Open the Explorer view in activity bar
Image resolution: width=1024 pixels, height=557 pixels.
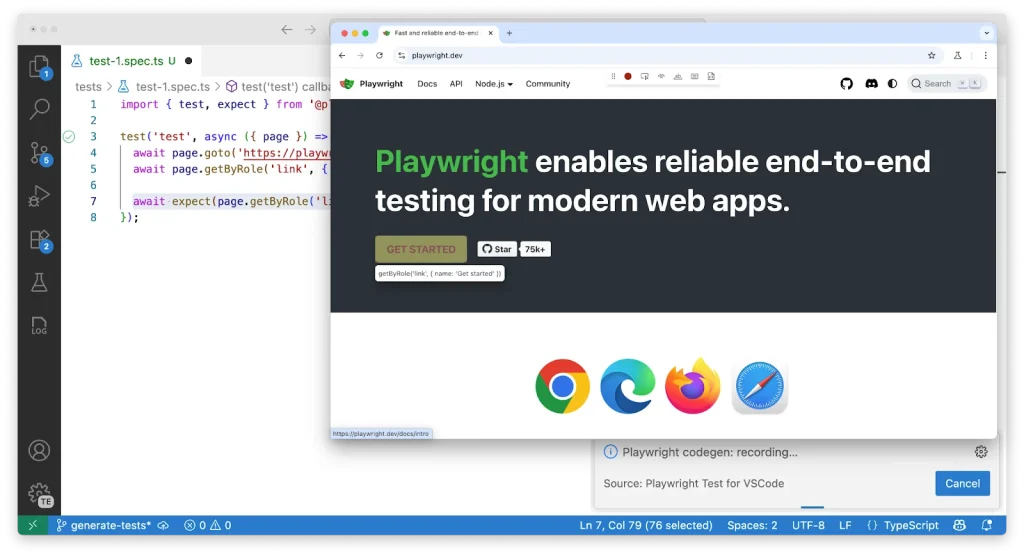[39, 67]
